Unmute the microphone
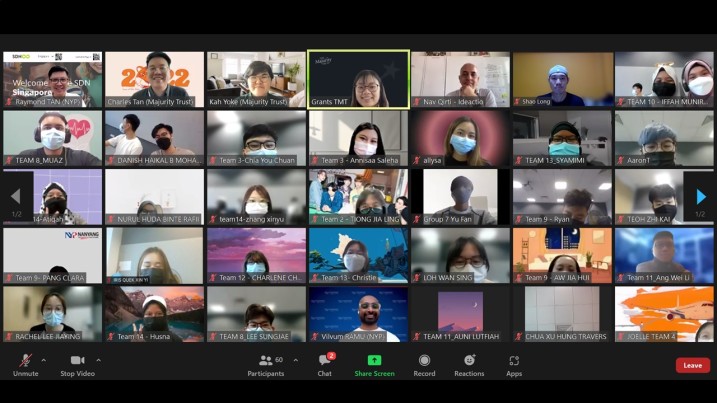 click(25, 362)
